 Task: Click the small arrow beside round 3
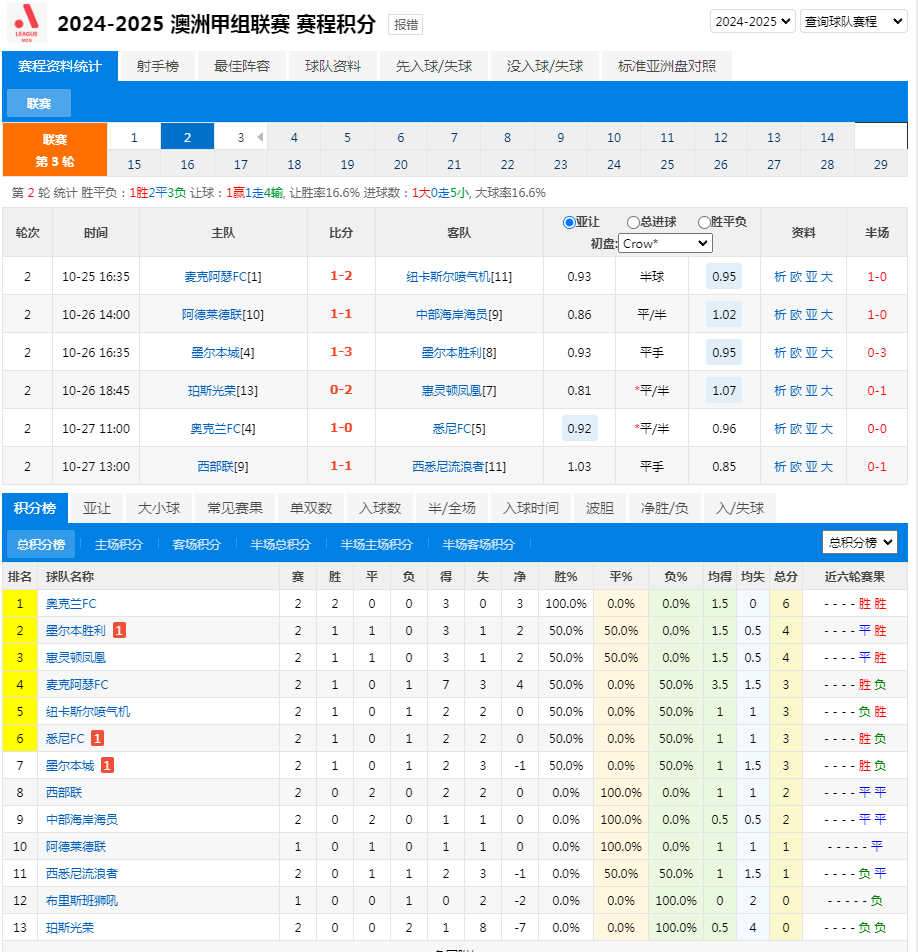[x=260, y=137]
